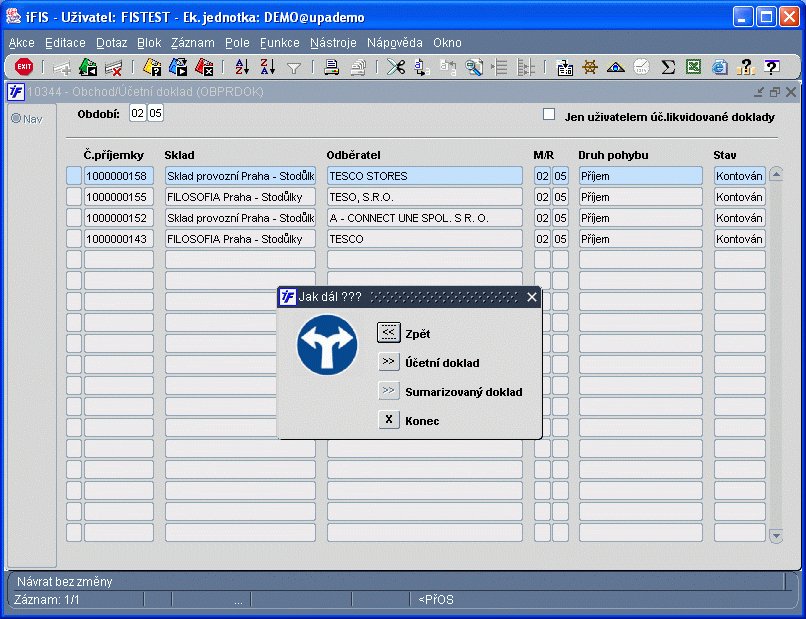Select the Nav radio button

coord(16,119)
